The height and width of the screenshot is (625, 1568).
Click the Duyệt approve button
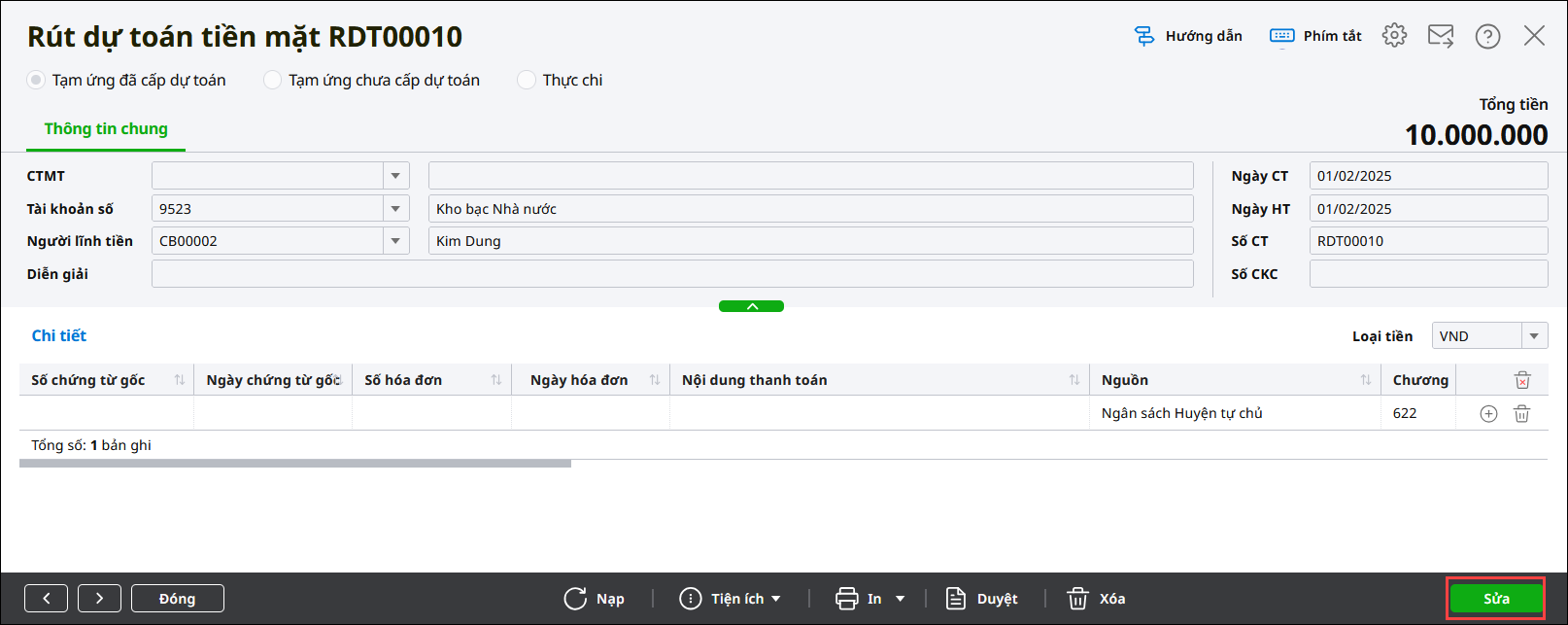point(982,599)
